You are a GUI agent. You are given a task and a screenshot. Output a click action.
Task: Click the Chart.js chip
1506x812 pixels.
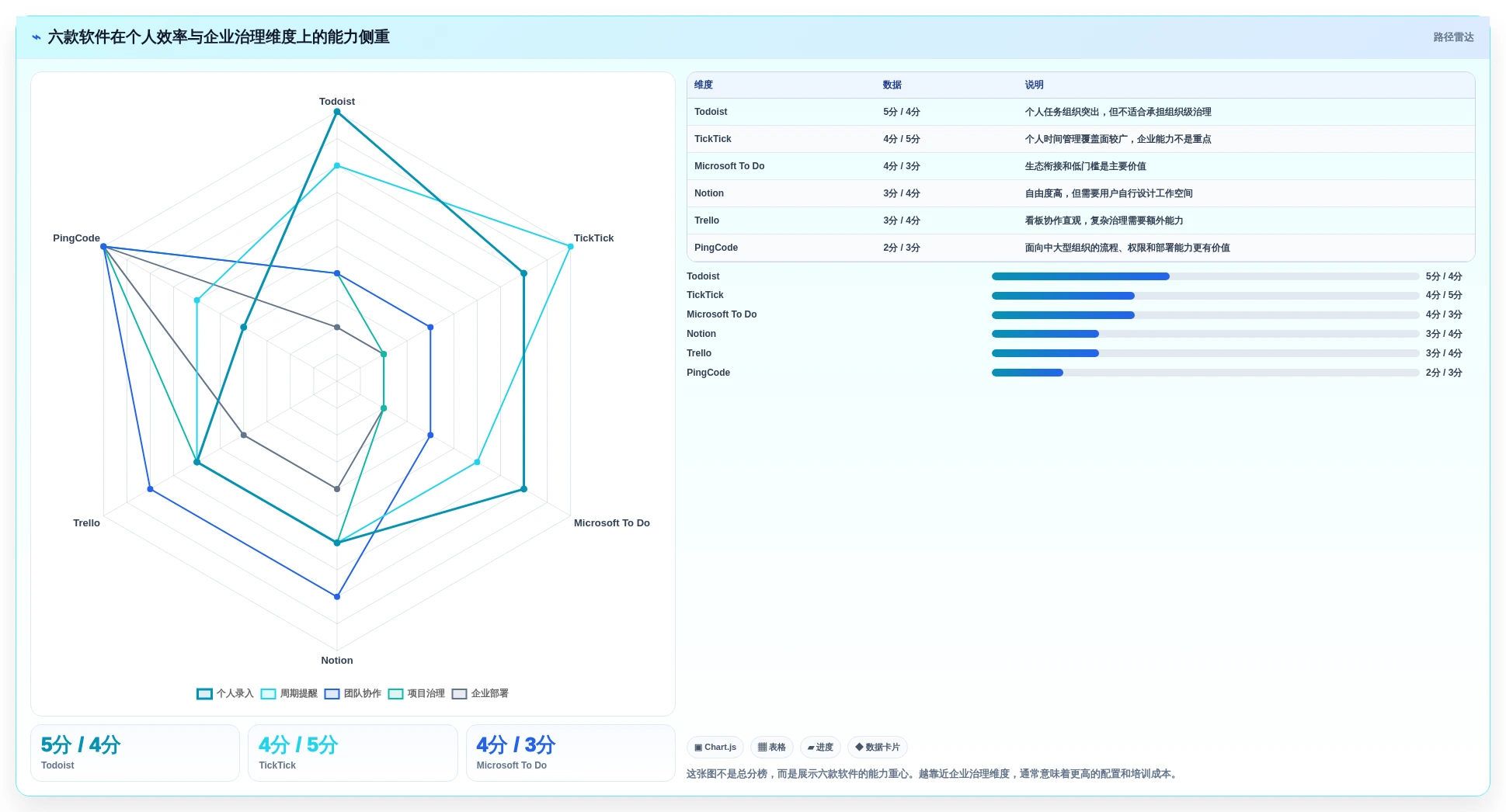[x=715, y=748]
